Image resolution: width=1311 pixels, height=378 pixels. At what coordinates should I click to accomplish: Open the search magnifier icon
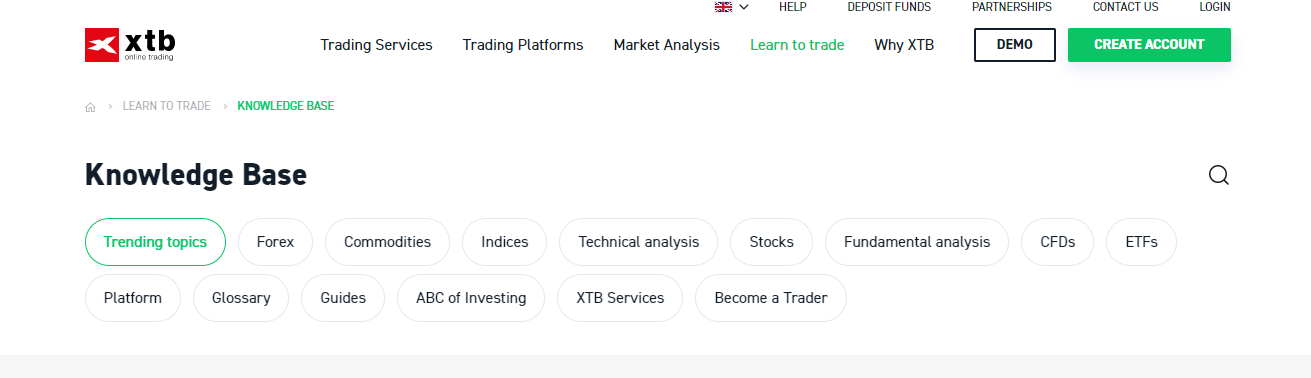(x=1218, y=175)
